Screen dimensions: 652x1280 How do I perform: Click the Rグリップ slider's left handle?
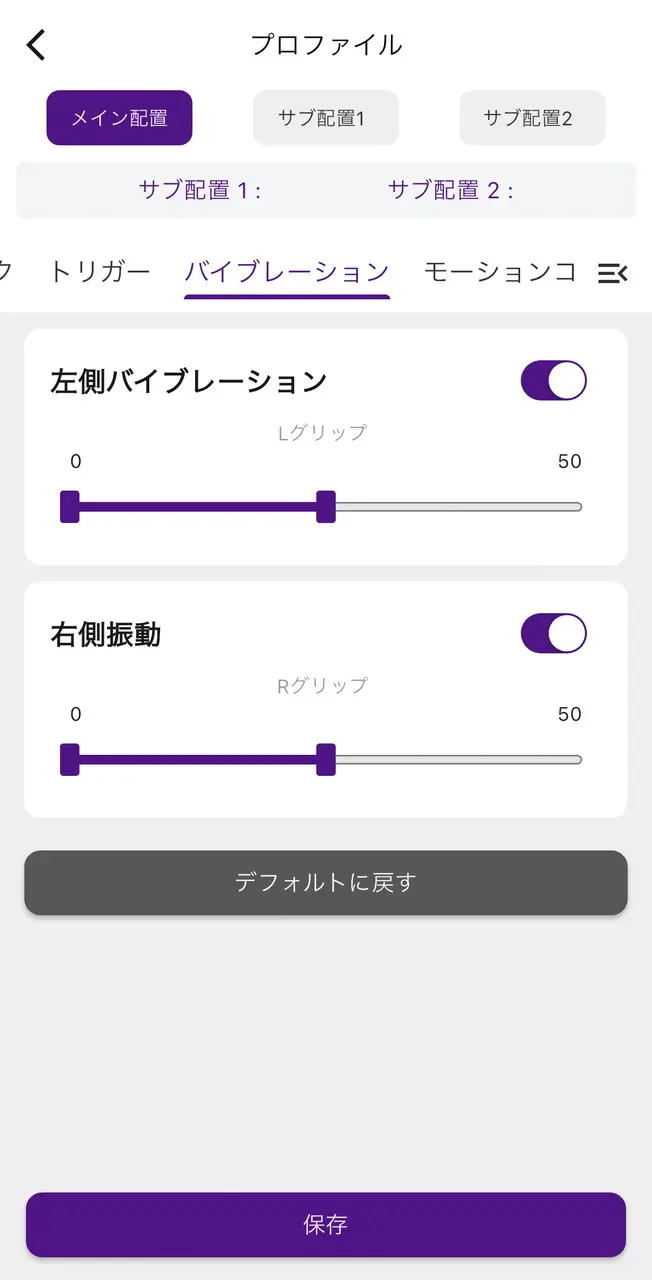click(x=70, y=760)
